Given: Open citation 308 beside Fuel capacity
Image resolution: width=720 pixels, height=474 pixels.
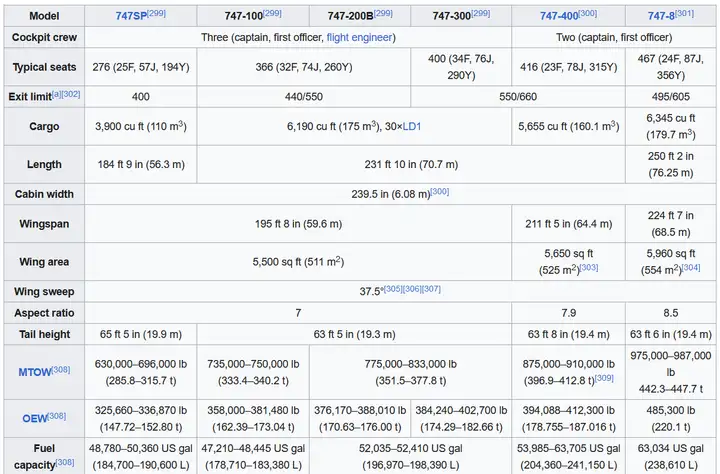Looking at the screenshot, I should pos(65,463).
